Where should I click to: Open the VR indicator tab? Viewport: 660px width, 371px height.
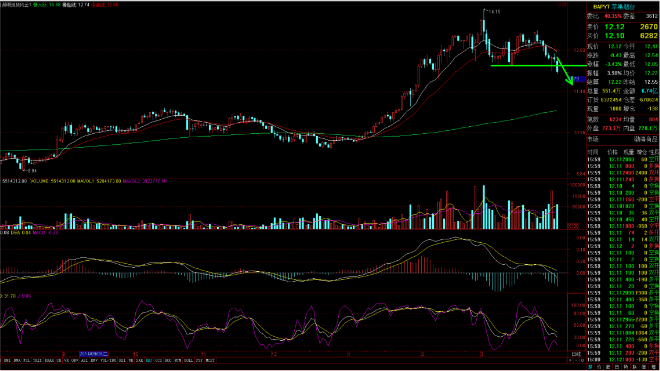click(66, 360)
